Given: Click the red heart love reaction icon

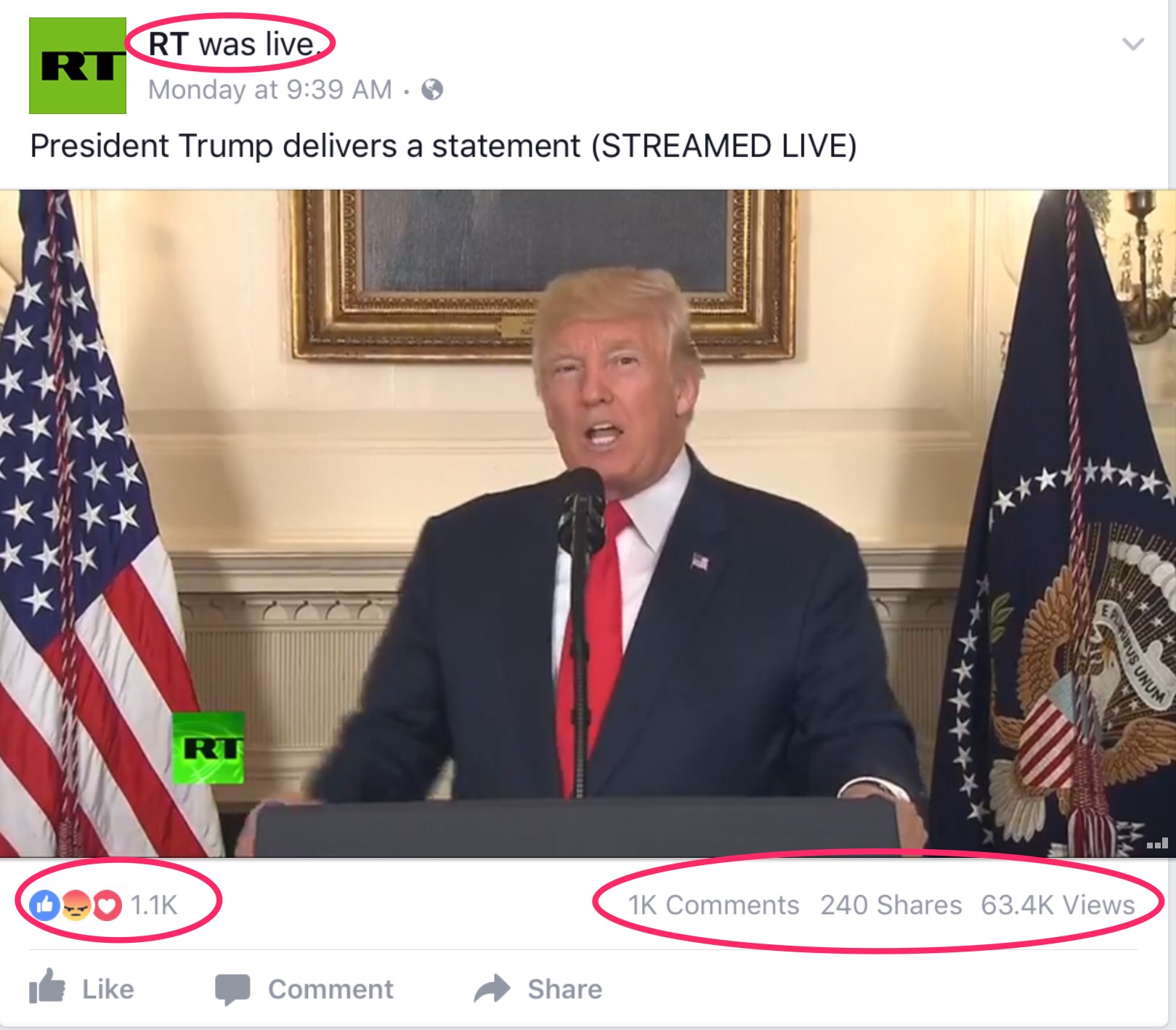Looking at the screenshot, I should tap(108, 905).
